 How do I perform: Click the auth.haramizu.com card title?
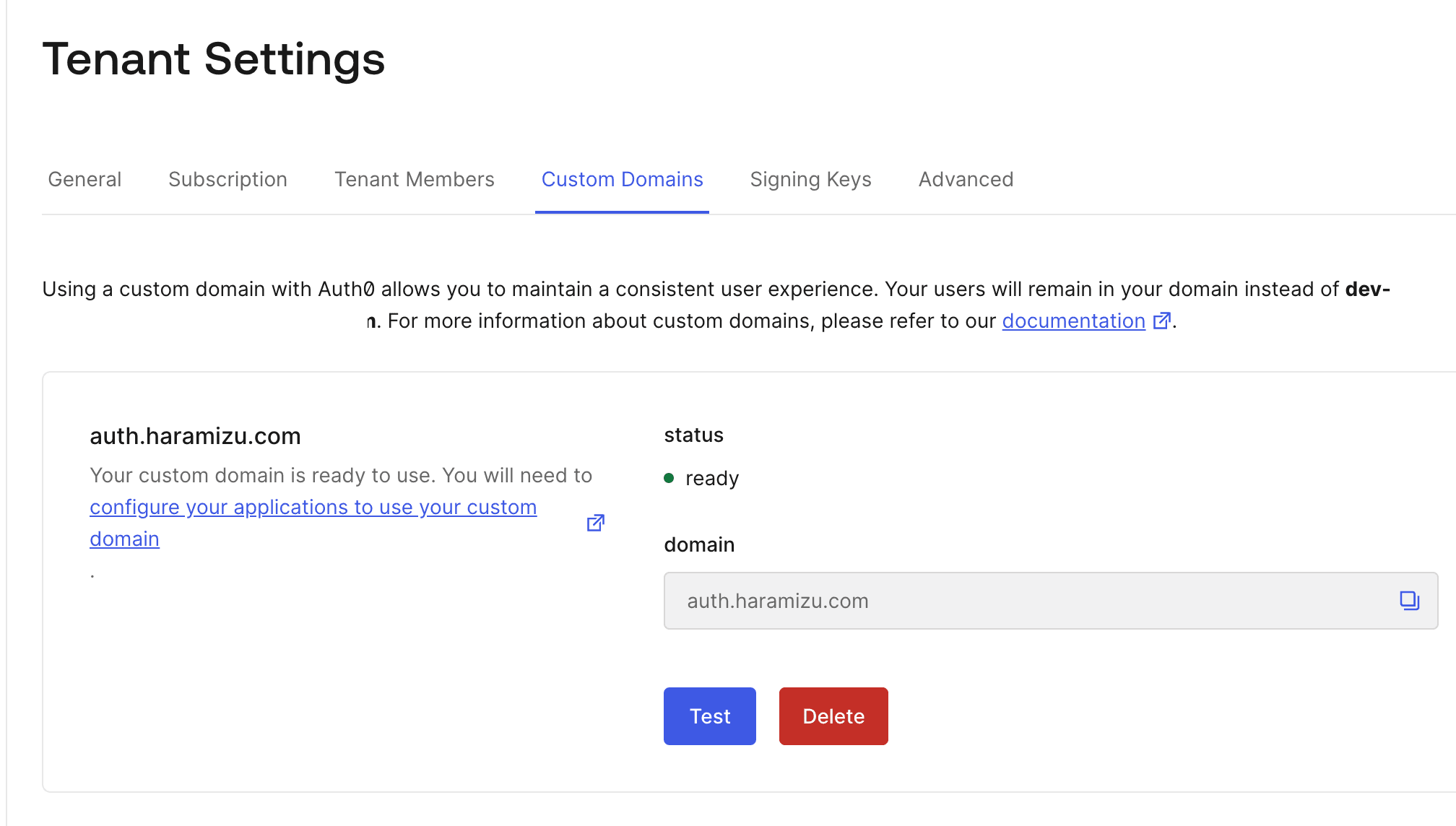coord(195,436)
